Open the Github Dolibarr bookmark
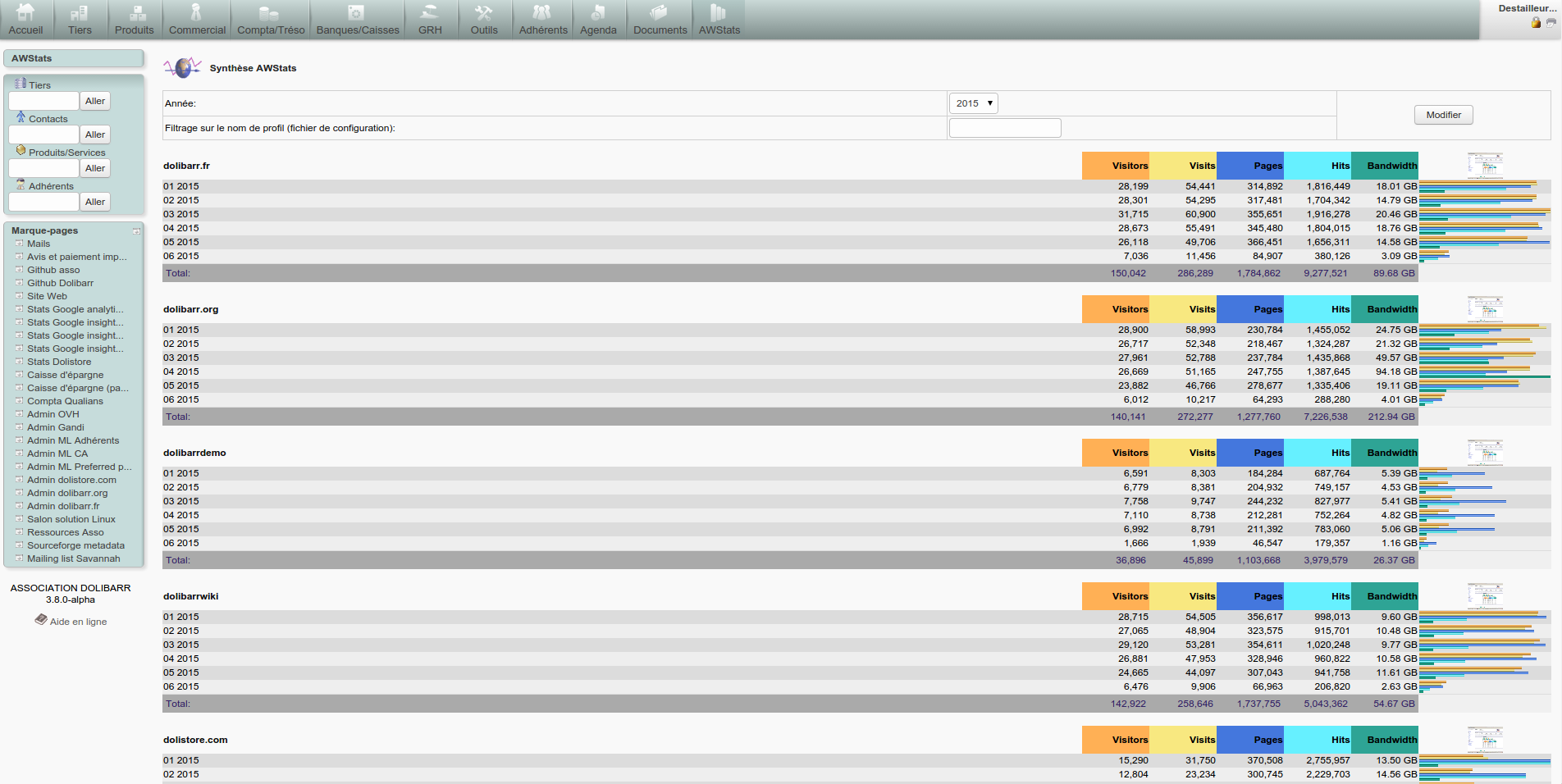Screen dimensions: 1562x784 tap(61, 283)
